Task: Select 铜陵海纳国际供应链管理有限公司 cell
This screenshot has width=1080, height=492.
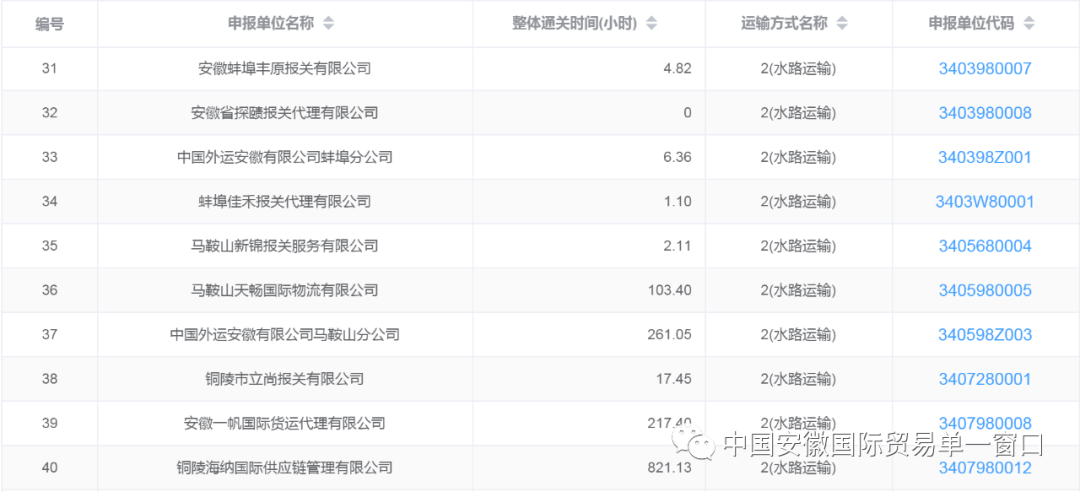Action: [284, 468]
